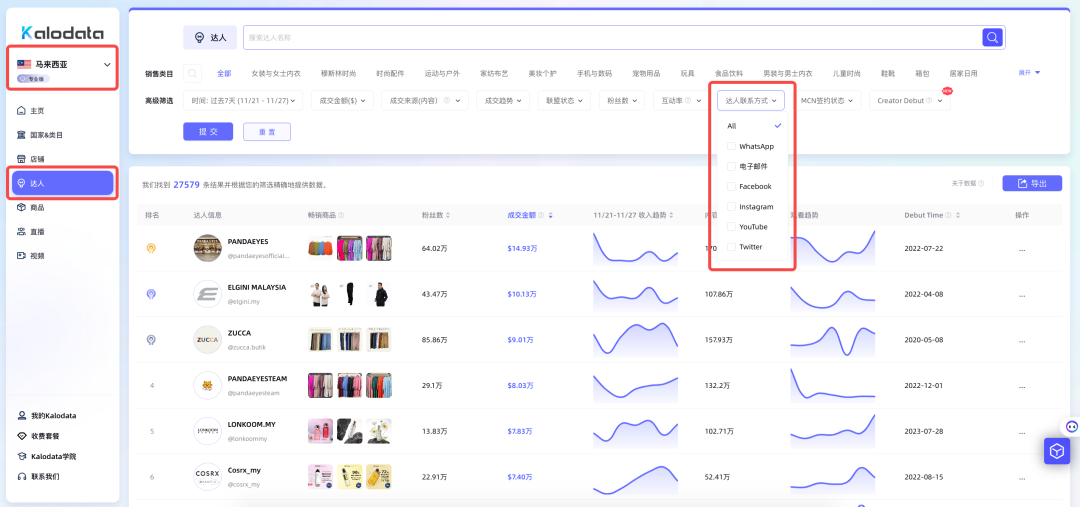Viewport: 1080px width, 507px height.
Task: Open 主页 home in the sidebar
Action: [x=37, y=111]
